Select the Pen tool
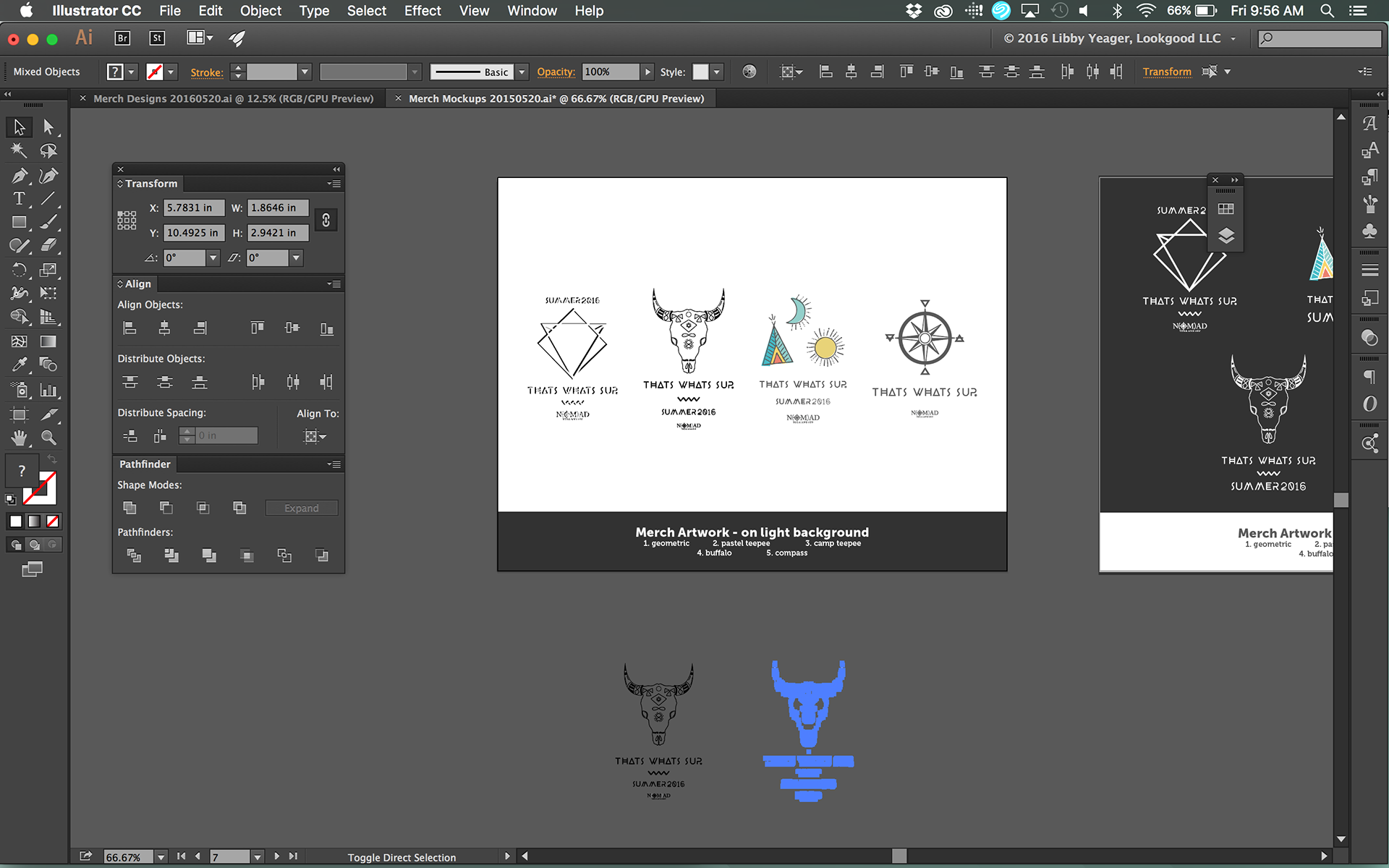Screen dimensions: 1389x868 click(x=19, y=176)
